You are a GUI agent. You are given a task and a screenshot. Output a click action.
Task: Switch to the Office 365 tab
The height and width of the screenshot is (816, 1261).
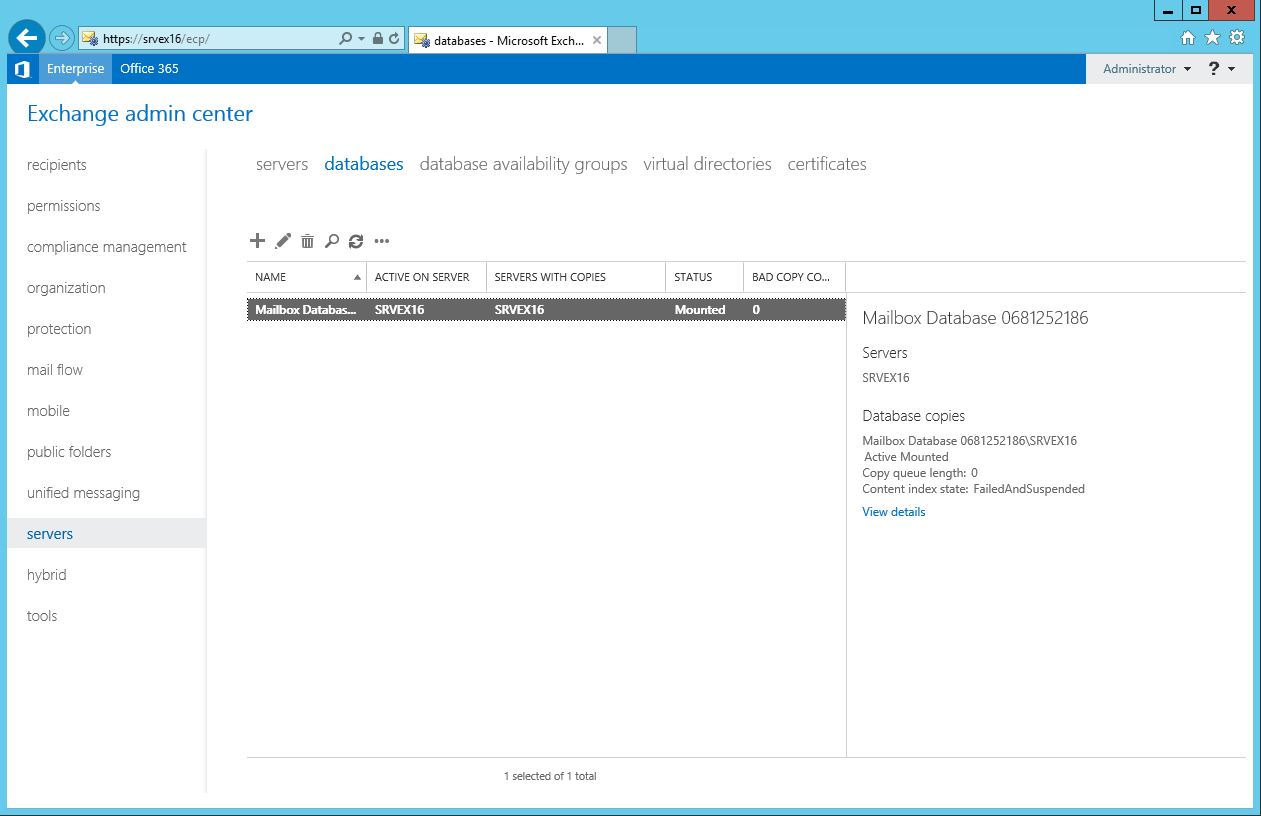pyautogui.click(x=149, y=69)
